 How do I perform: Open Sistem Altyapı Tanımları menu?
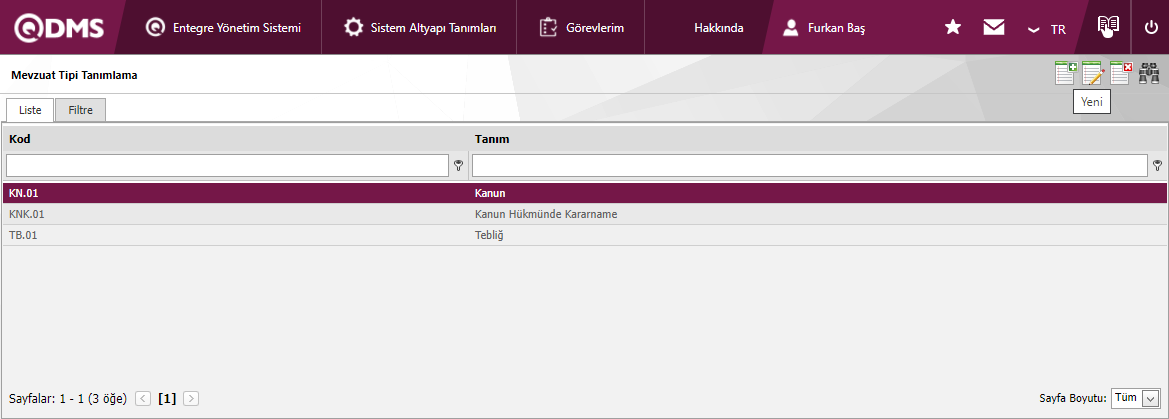coord(420,28)
